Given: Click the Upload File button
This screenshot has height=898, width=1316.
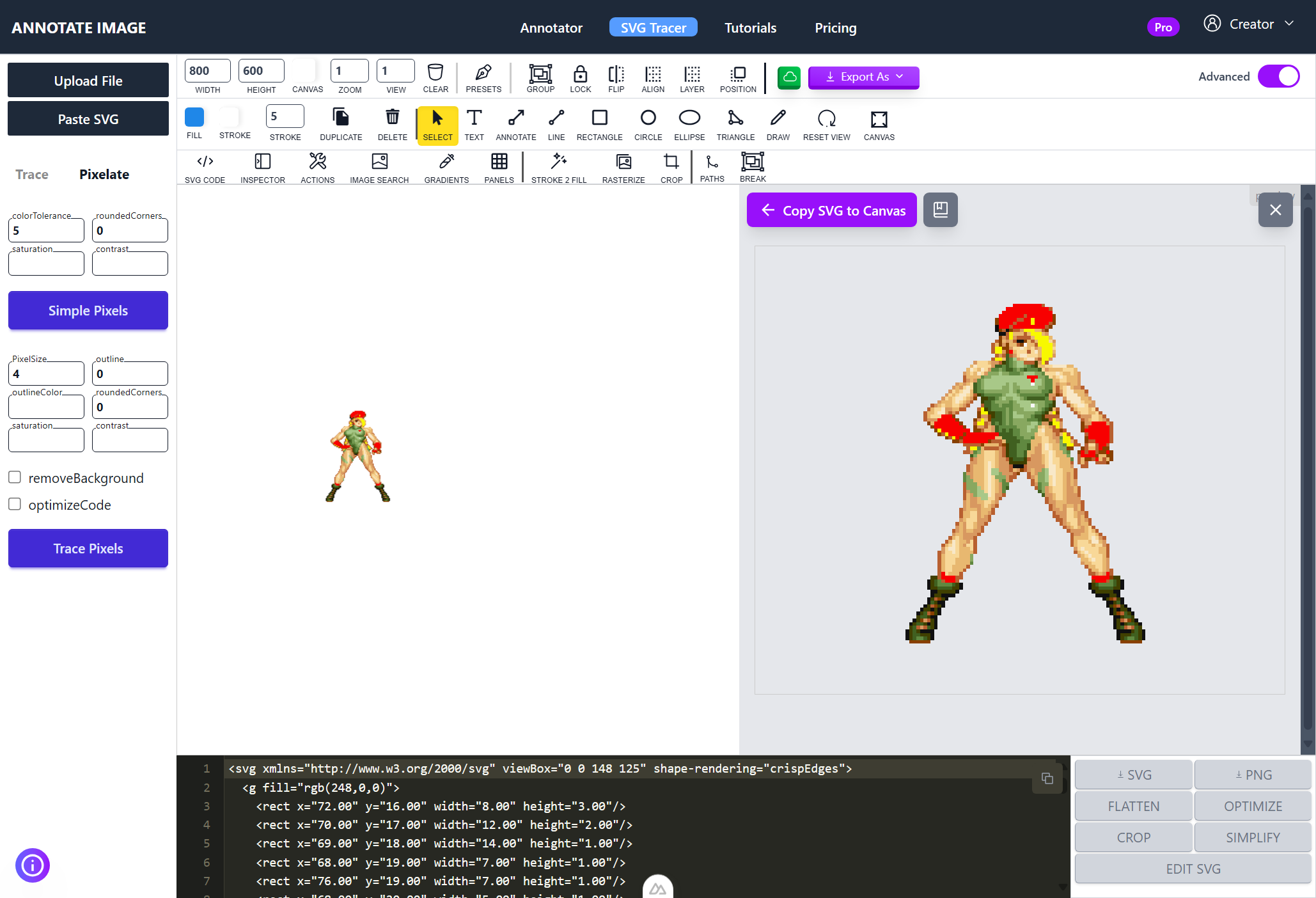Looking at the screenshot, I should click(x=88, y=80).
